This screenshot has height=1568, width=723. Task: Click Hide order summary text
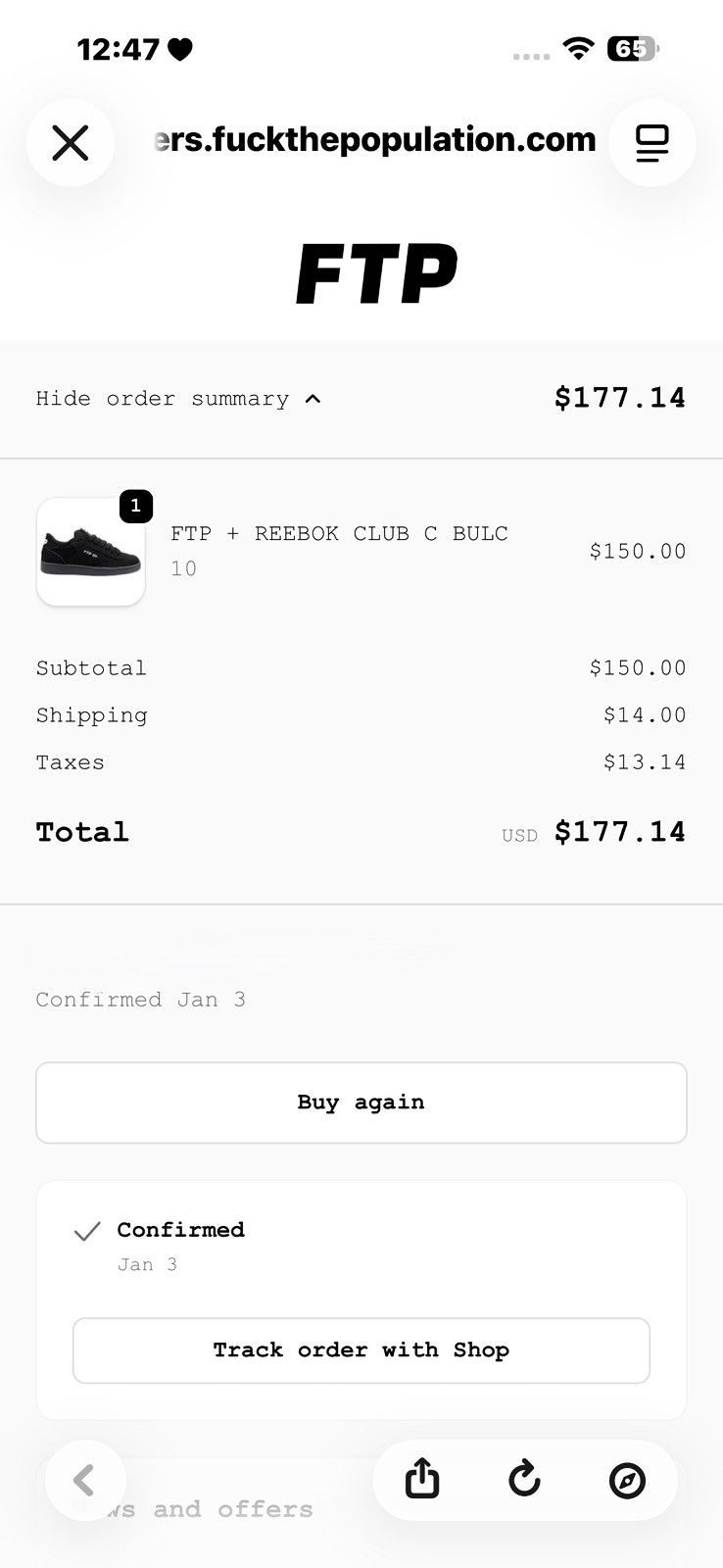163,399
